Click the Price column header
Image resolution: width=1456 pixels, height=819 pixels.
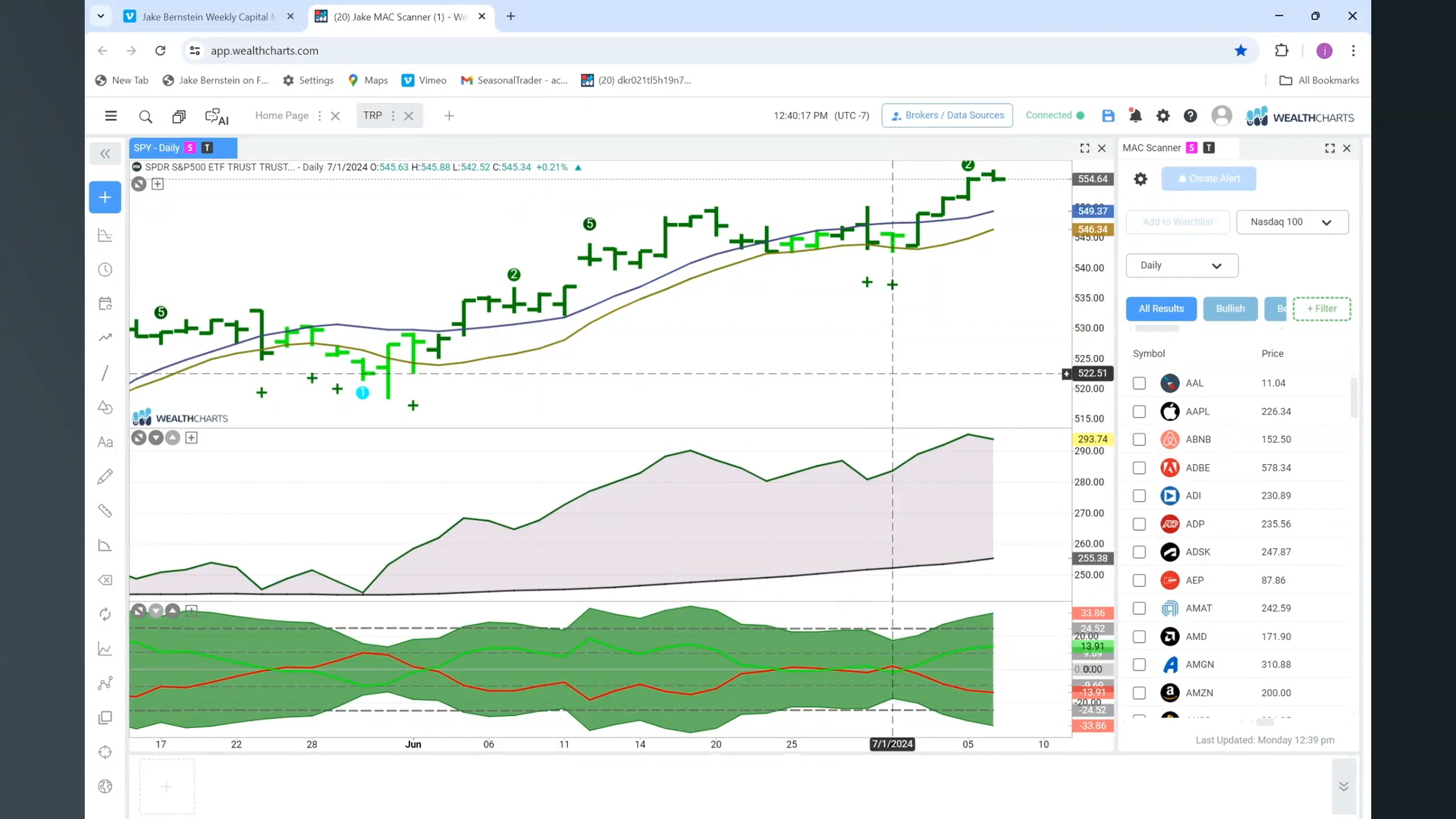pos(1272,353)
